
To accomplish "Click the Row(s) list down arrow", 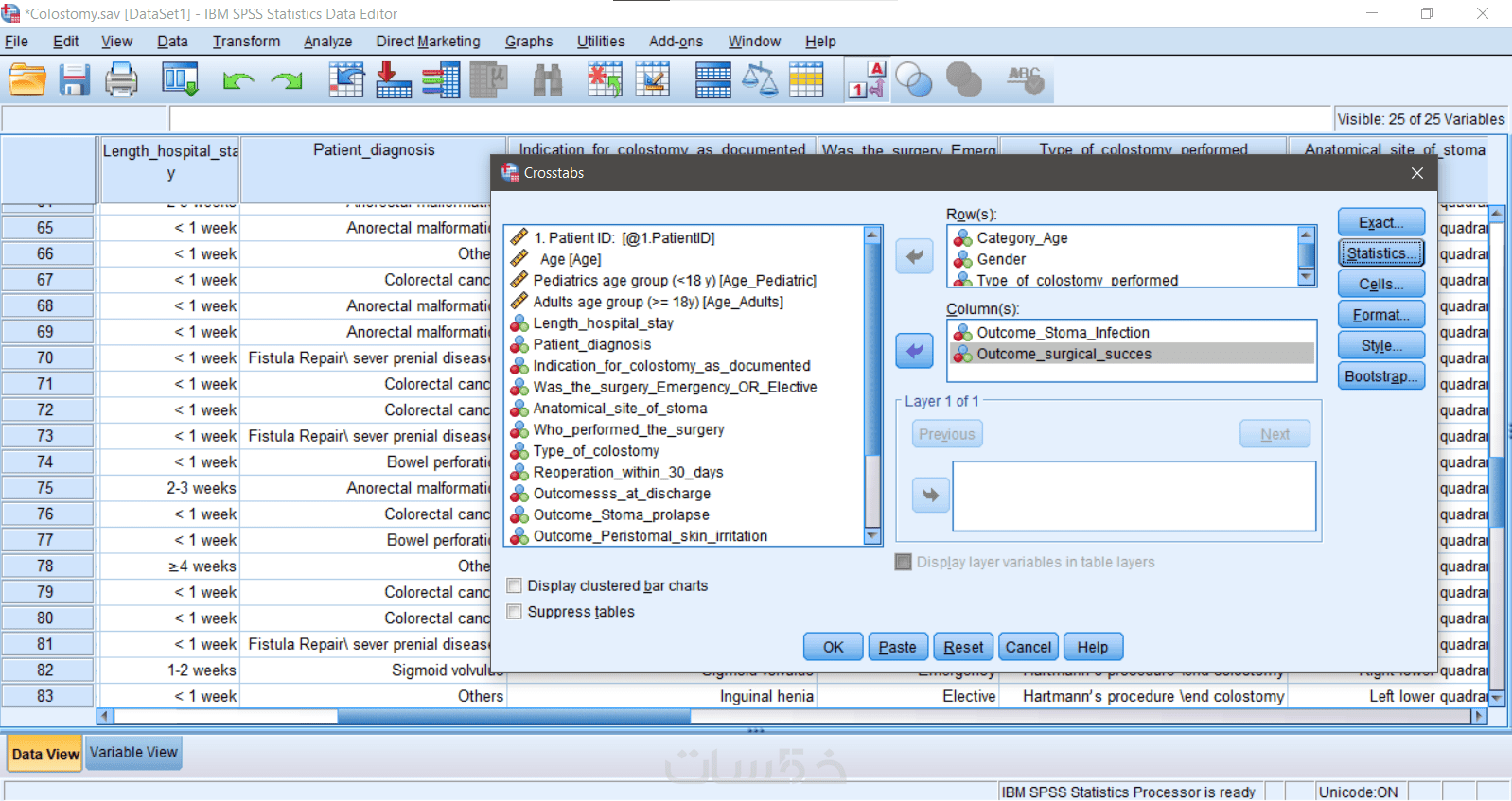I will coord(1307,277).
